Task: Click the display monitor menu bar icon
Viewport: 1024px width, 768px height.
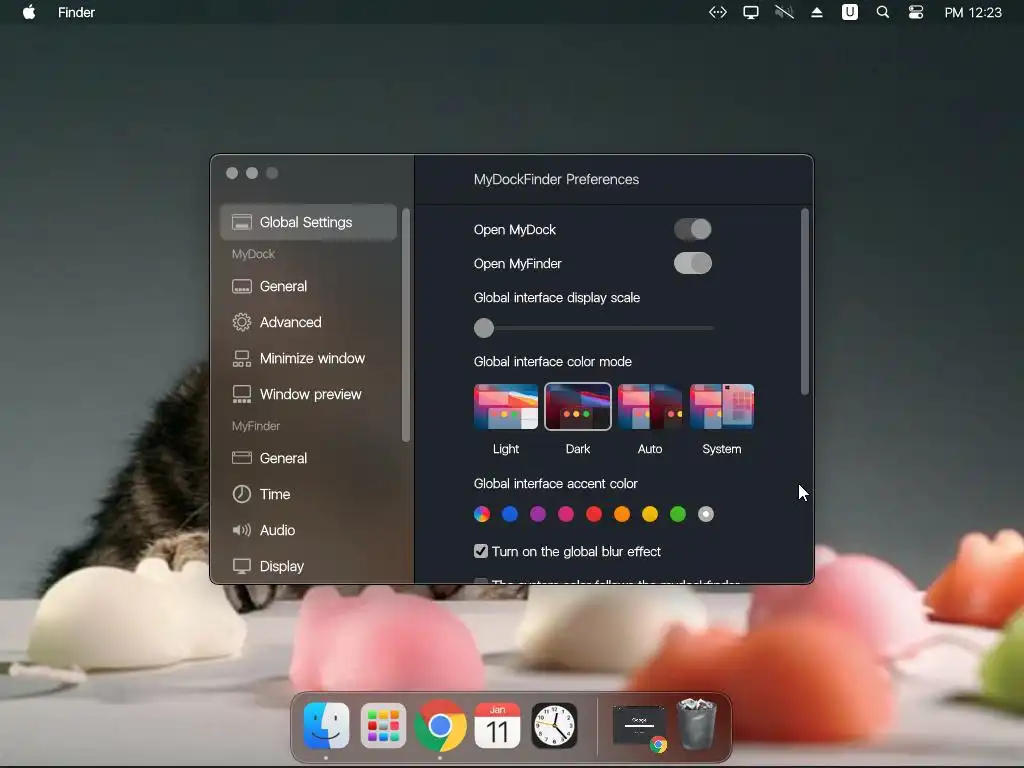Action: pos(751,12)
